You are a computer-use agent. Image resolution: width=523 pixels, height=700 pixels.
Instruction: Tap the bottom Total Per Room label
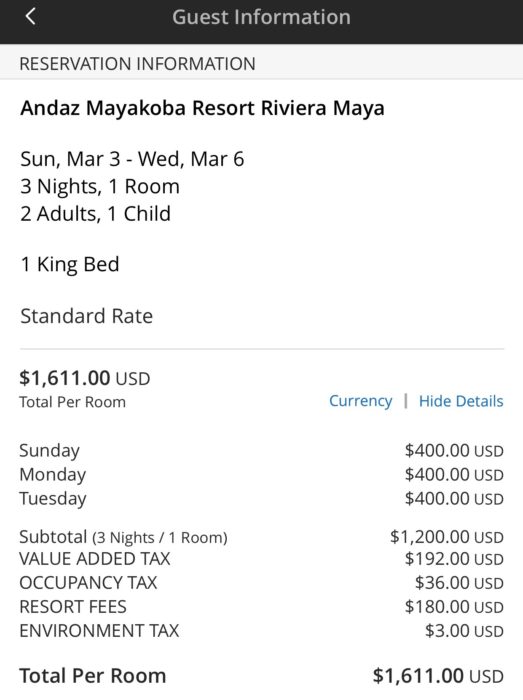[93, 676]
